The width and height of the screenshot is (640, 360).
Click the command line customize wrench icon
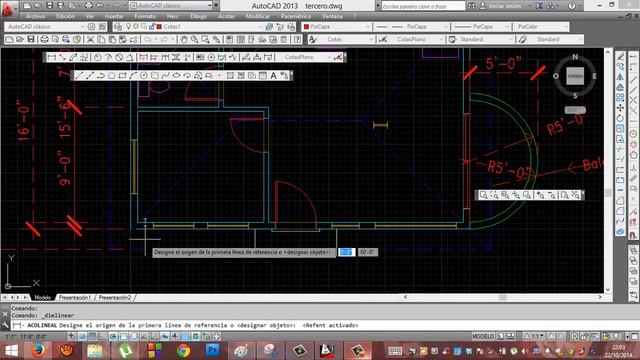[5, 325]
